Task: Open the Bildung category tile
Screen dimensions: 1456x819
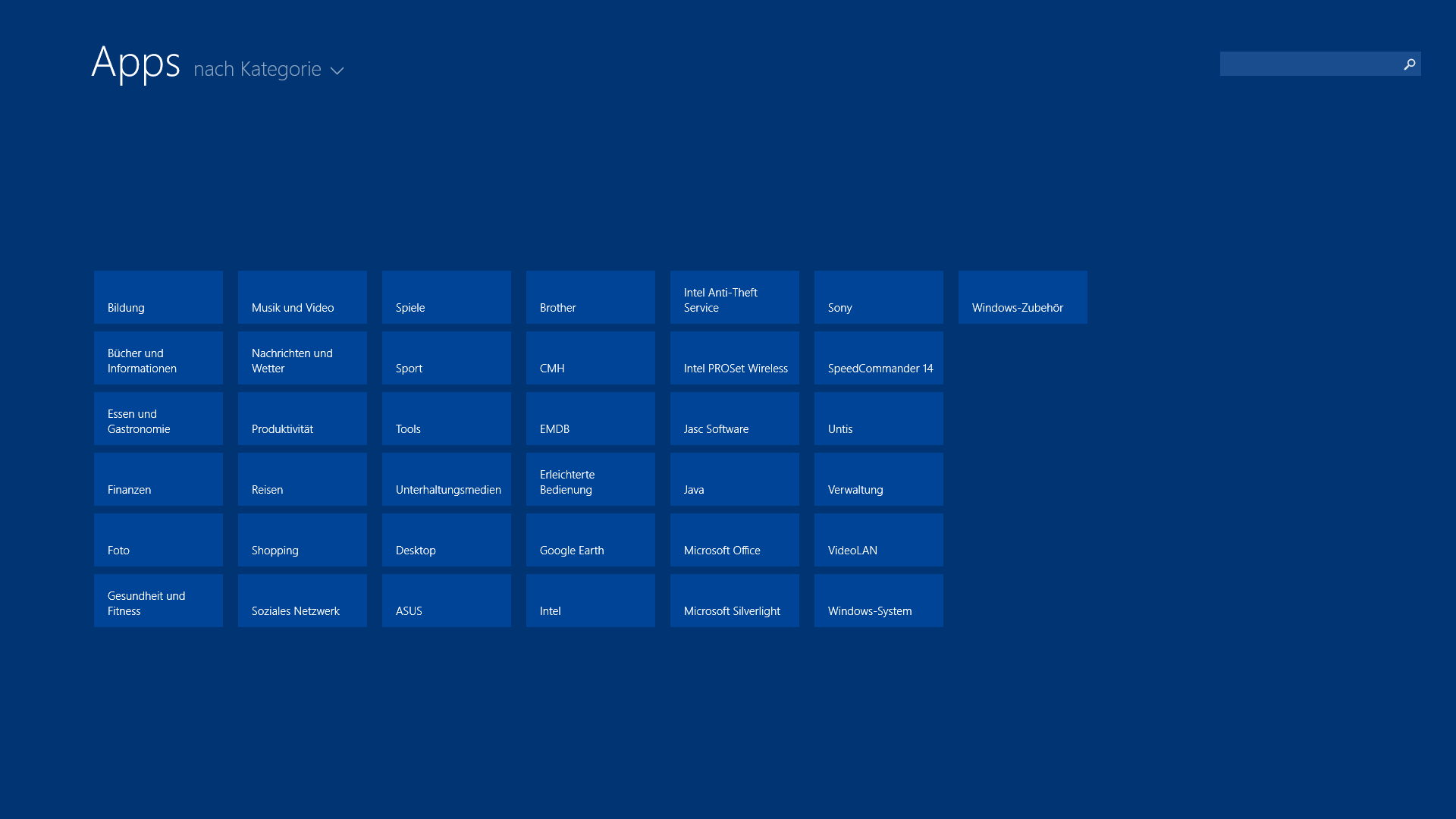Action: click(x=158, y=297)
